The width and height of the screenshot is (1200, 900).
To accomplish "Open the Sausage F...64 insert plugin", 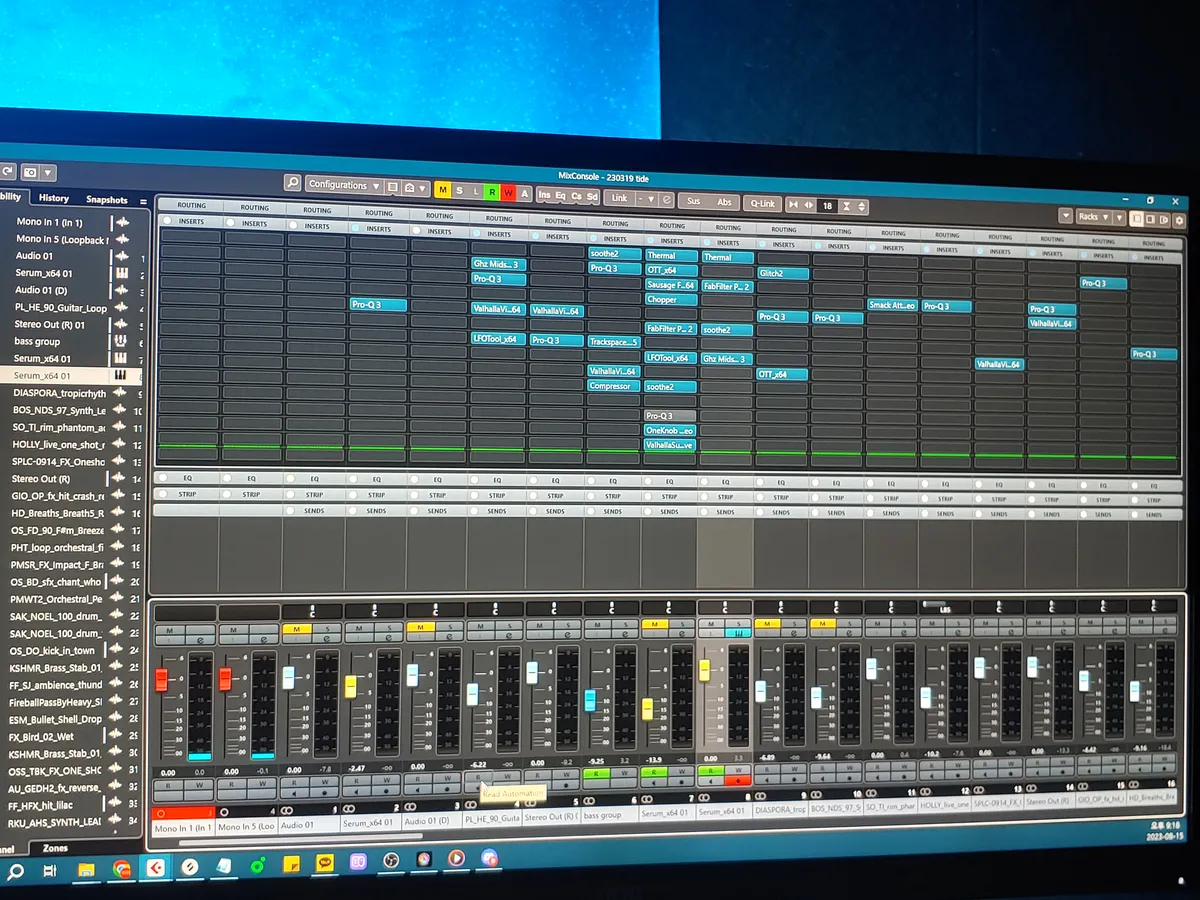I will point(670,285).
